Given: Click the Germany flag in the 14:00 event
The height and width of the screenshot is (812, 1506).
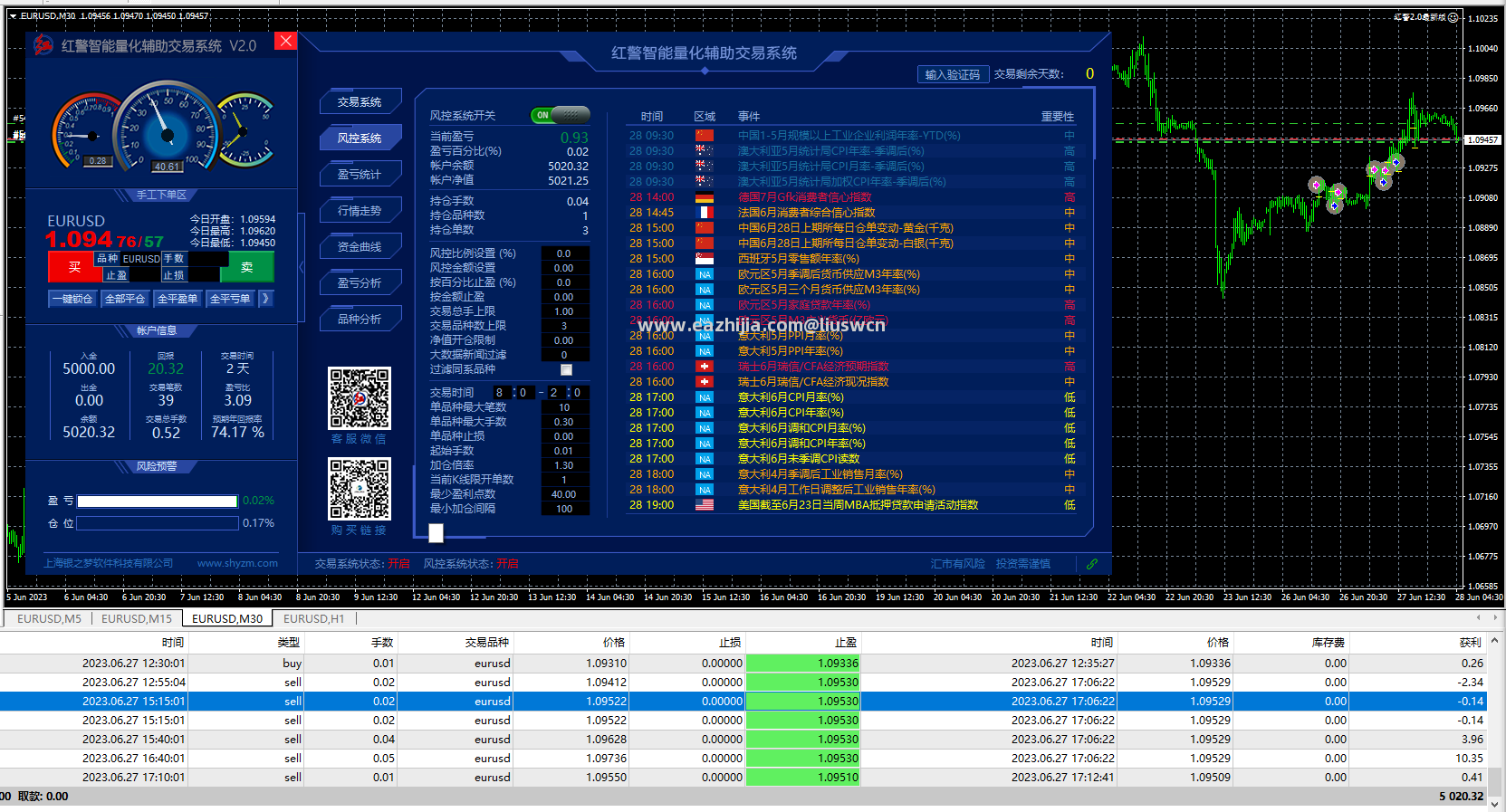Looking at the screenshot, I should coord(704,197).
